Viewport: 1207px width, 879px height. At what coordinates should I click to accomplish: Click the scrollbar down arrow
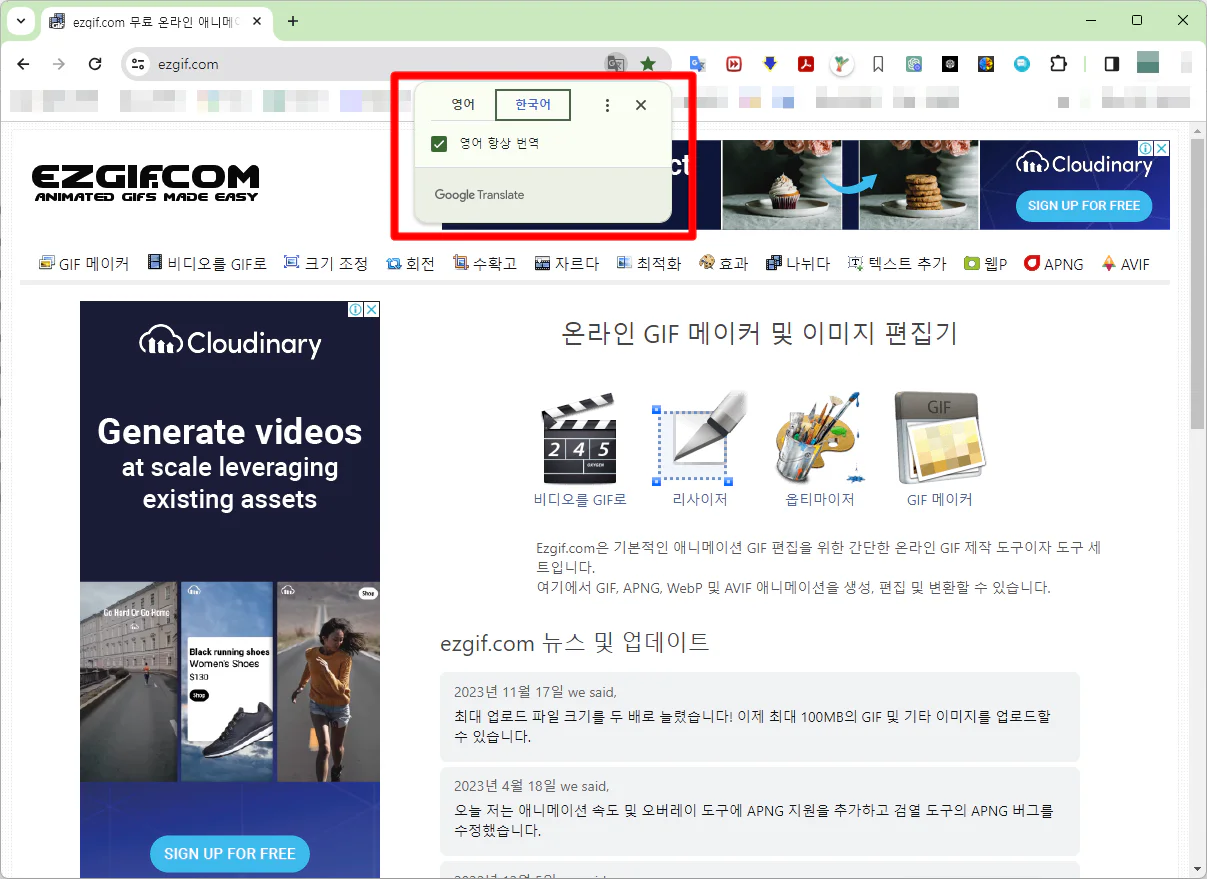(1197, 868)
